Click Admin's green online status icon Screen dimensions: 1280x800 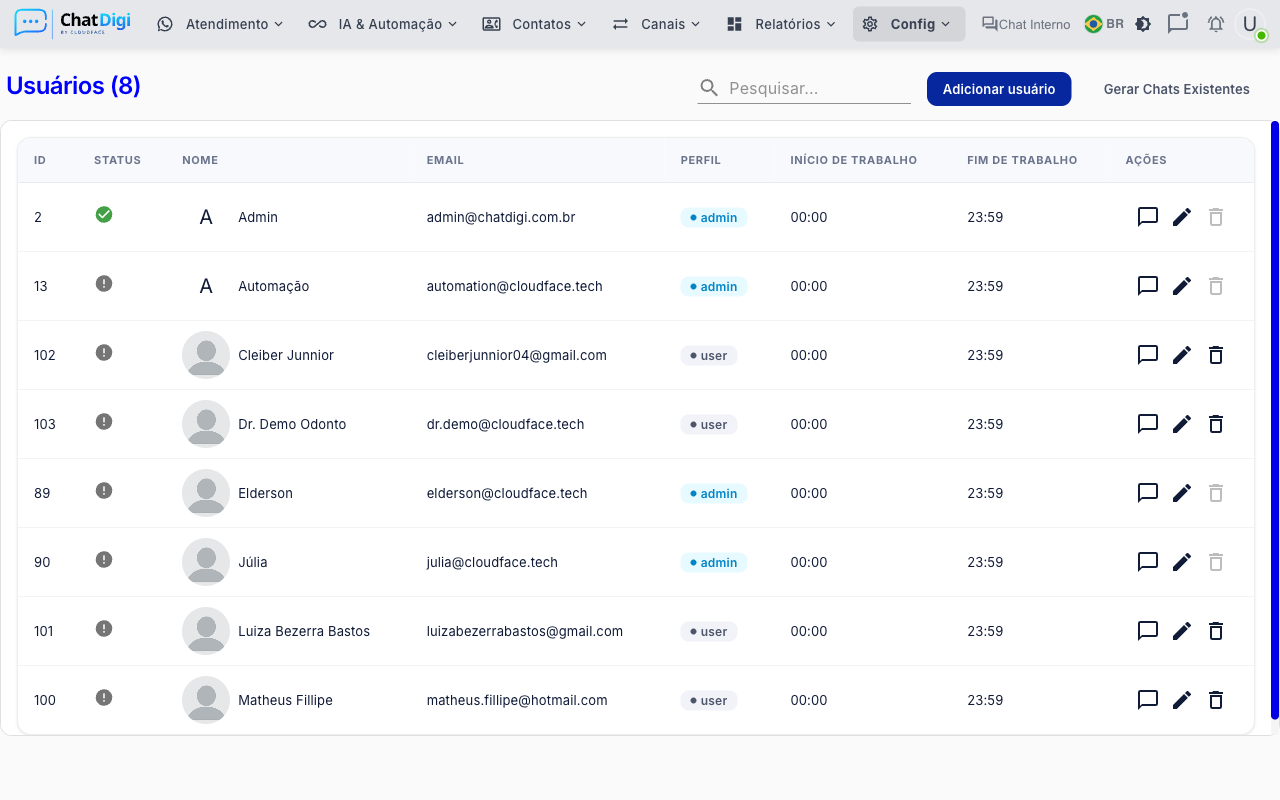104,214
